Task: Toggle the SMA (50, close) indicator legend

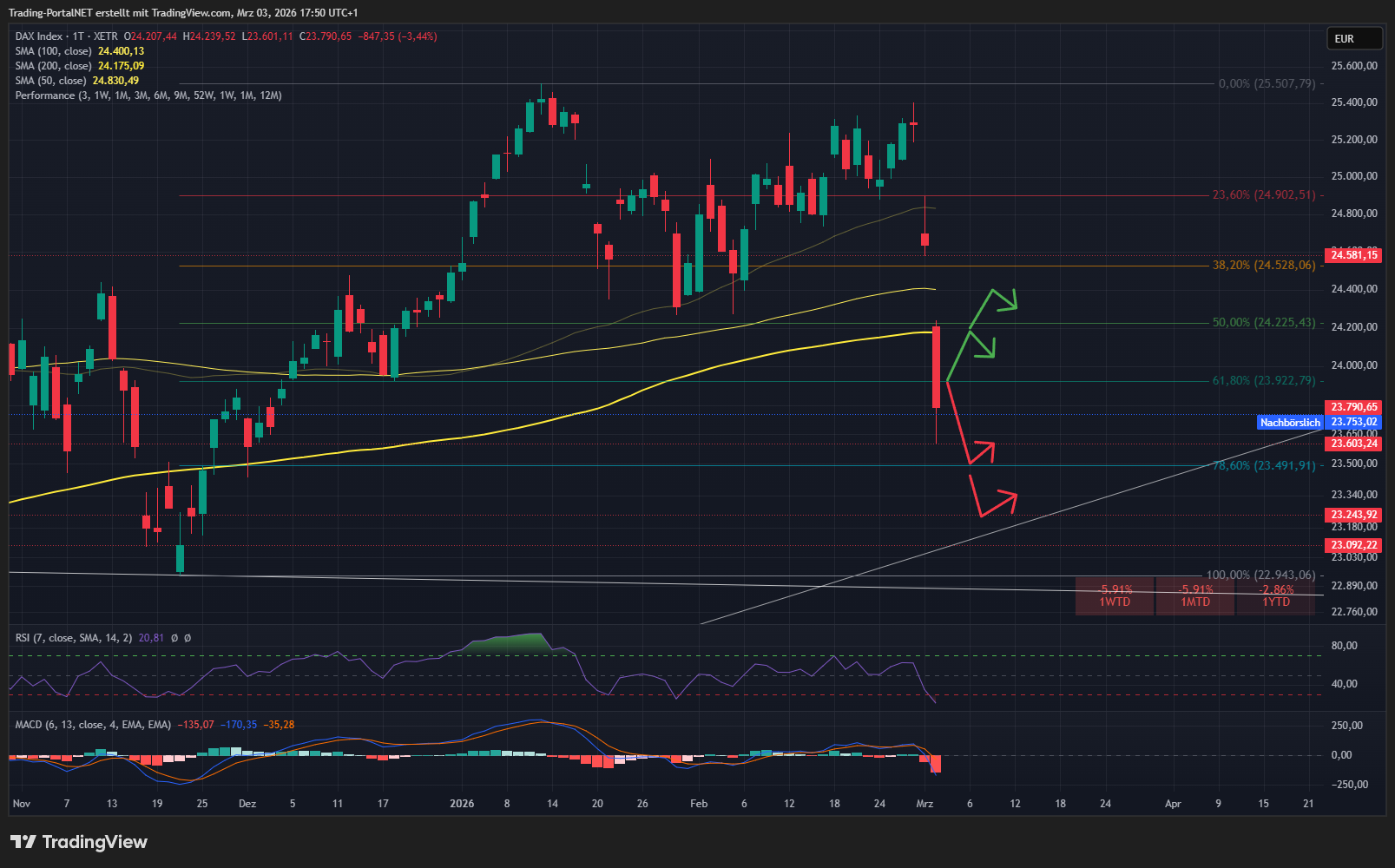Action: tap(50, 81)
